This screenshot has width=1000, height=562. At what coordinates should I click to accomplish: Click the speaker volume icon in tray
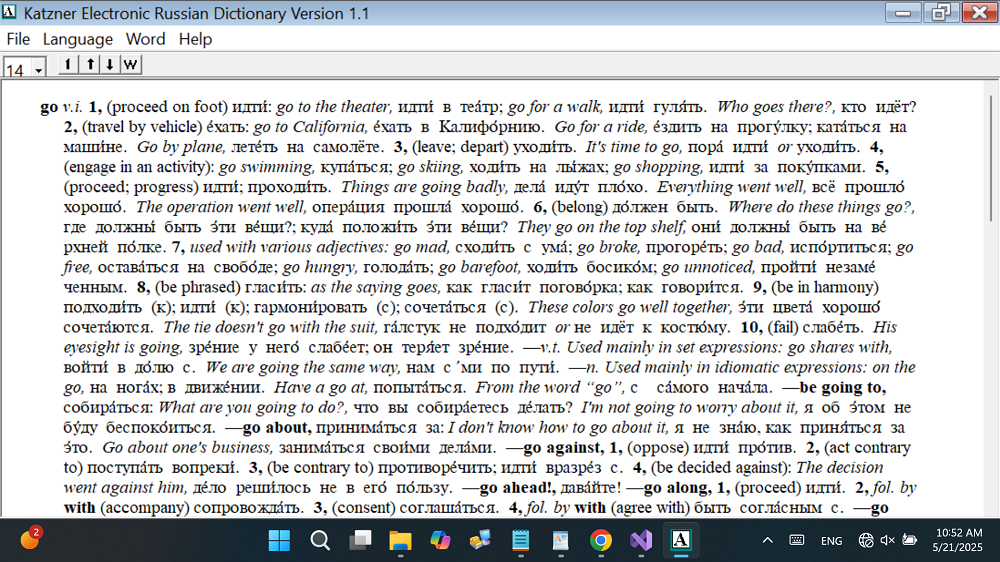[x=887, y=540]
